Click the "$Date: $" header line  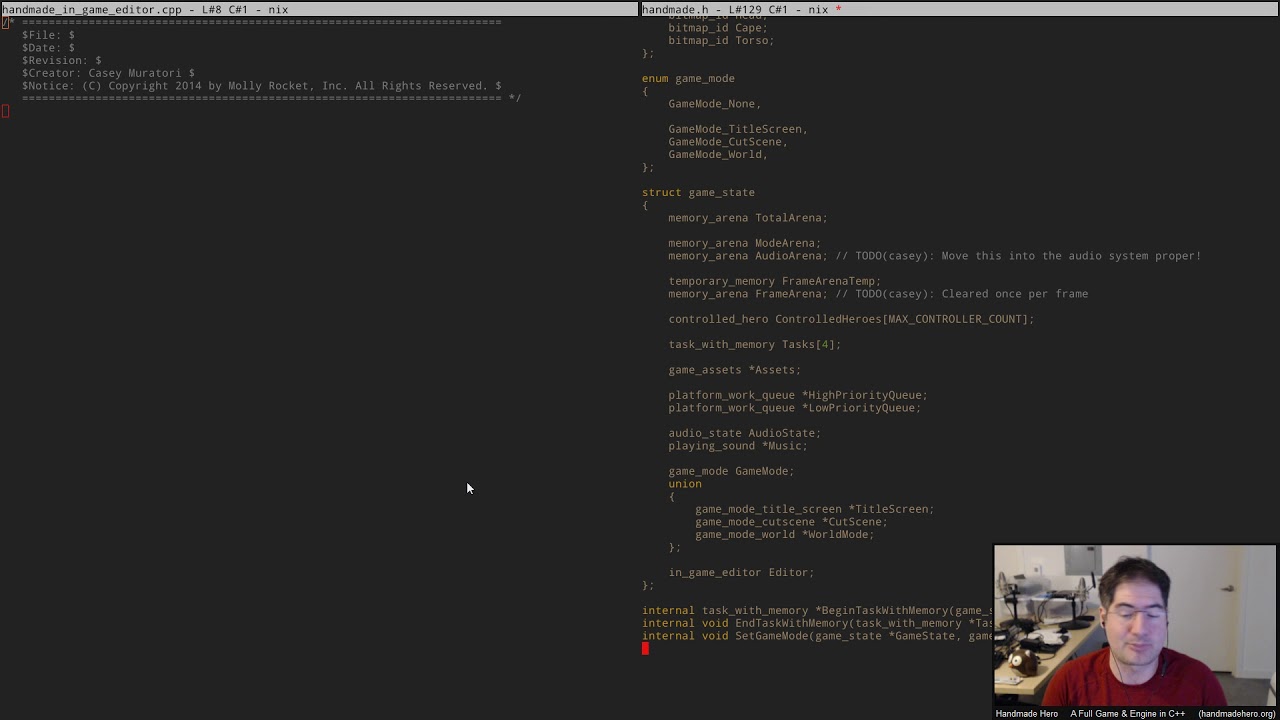[x=48, y=48]
